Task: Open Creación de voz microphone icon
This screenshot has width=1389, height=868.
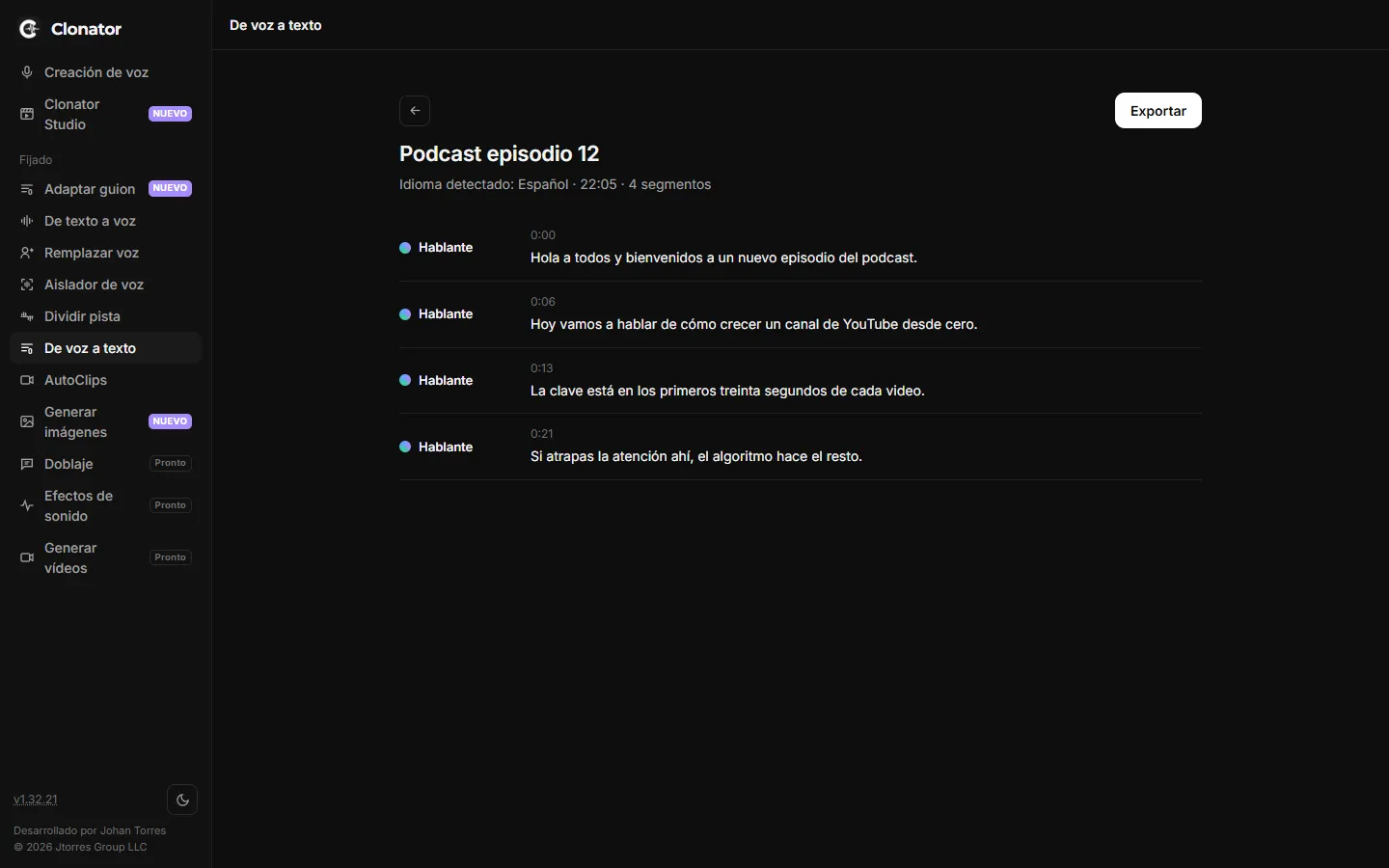Action: [x=27, y=72]
